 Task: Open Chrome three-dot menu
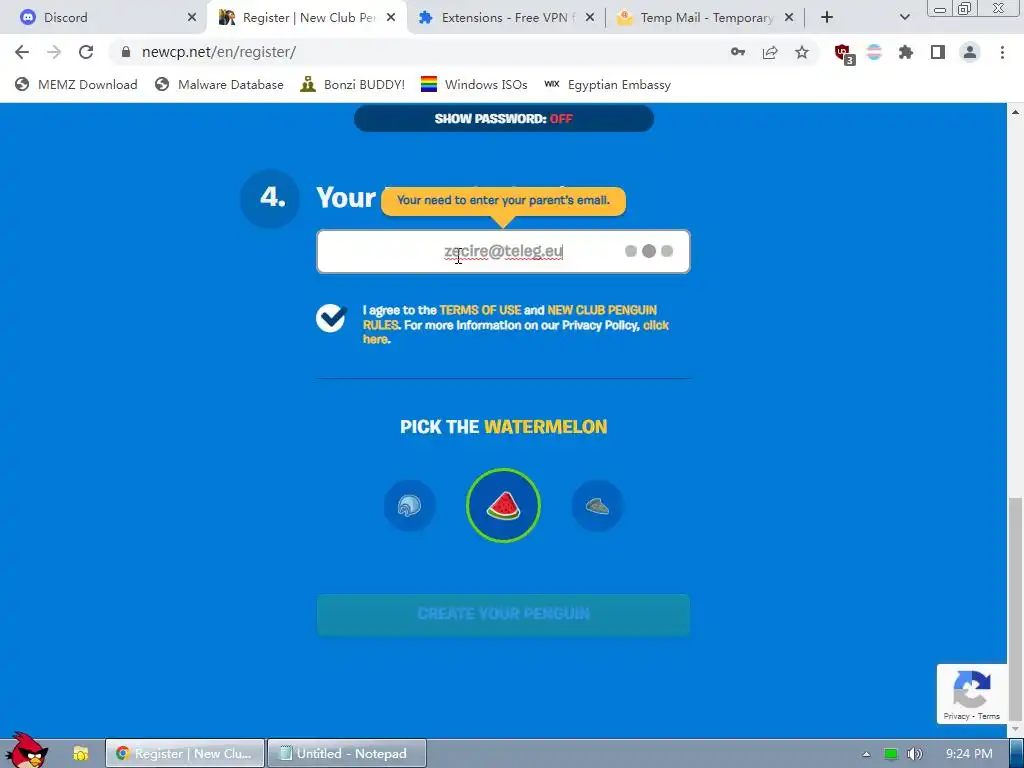pyautogui.click(x=1002, y=52)
